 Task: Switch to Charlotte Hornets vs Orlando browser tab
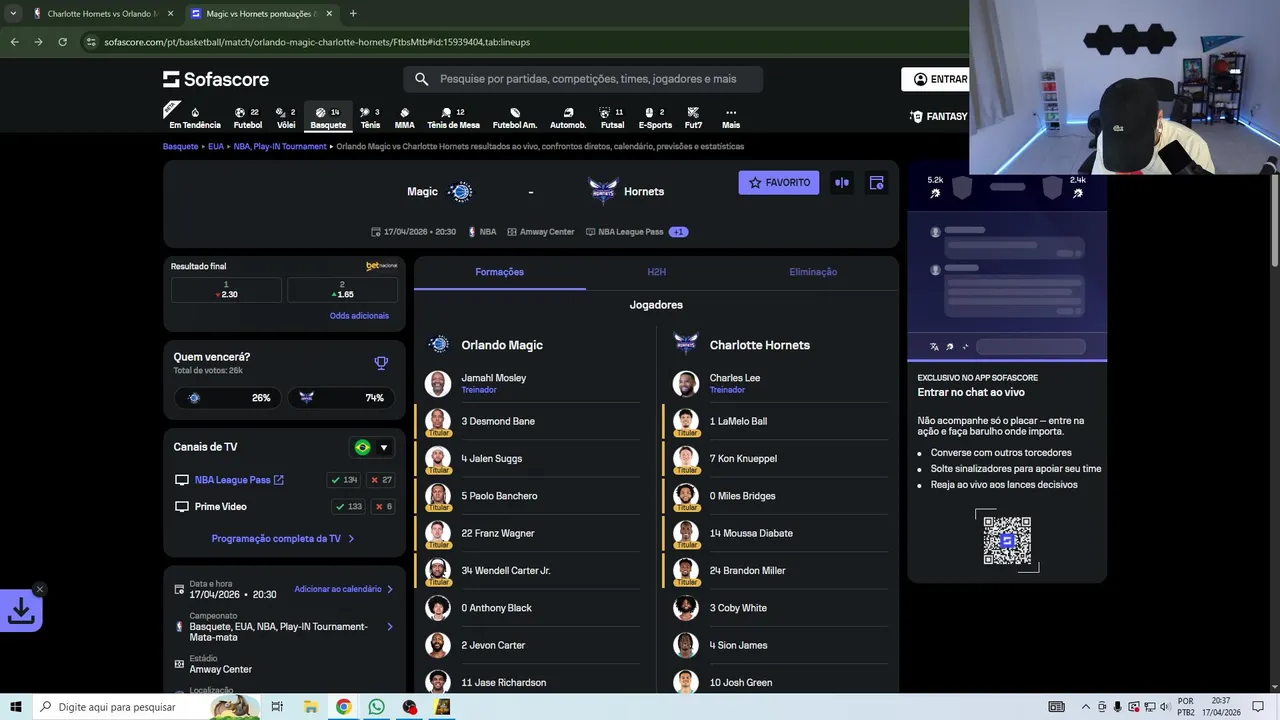pos(103,14)
